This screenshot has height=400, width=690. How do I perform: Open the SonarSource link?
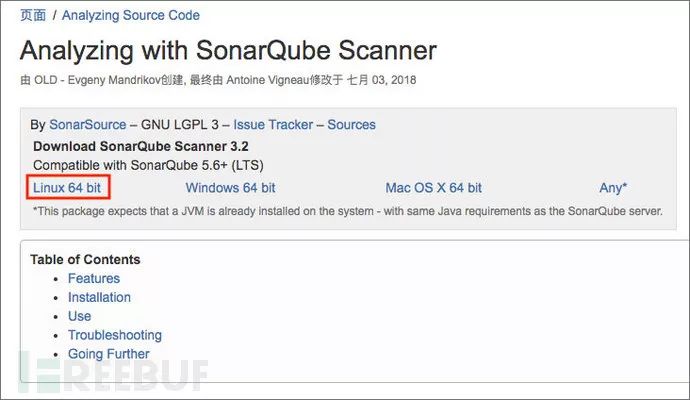point(88,125)
